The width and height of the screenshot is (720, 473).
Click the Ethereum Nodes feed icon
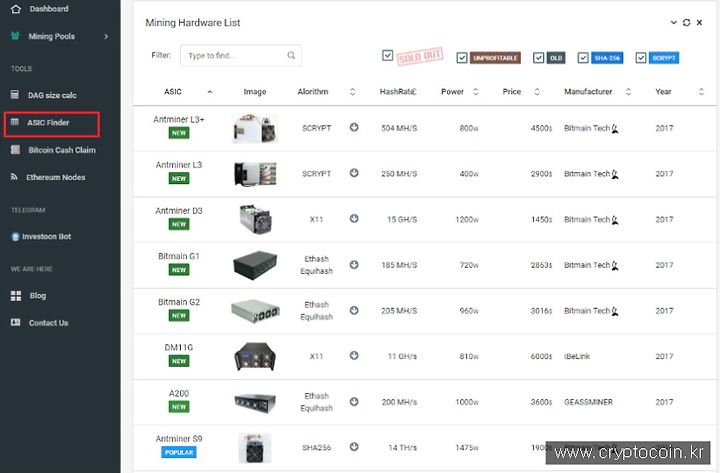[x=14, y=177]
